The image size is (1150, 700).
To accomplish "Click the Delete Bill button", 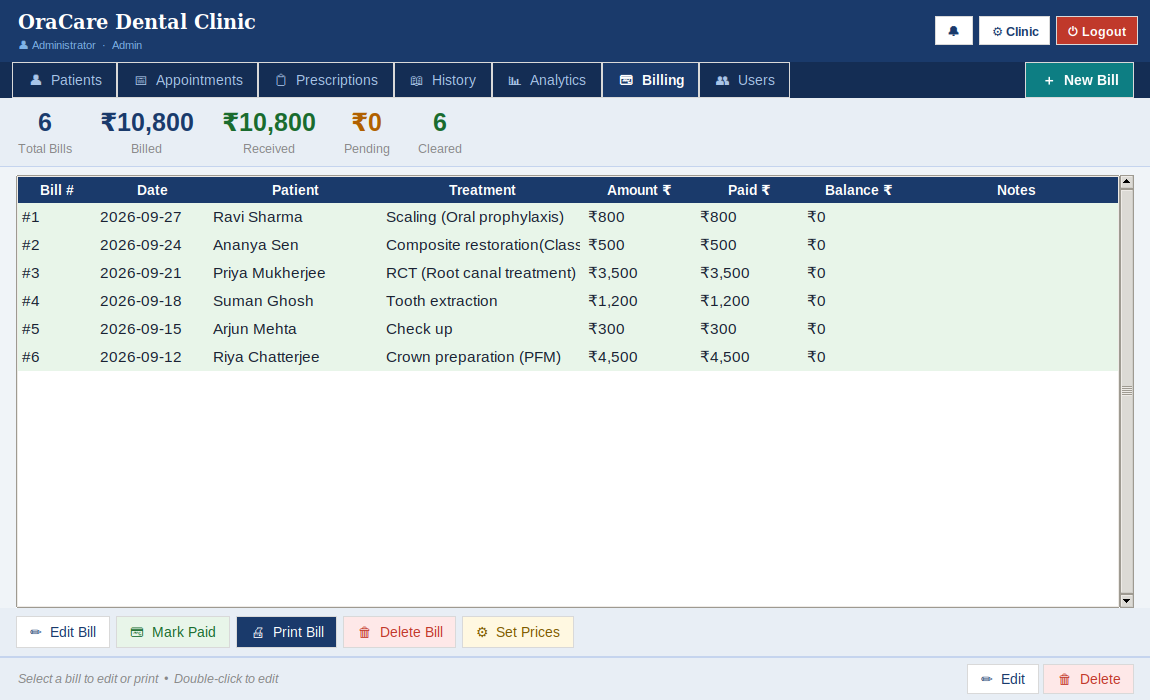I will point(400,632).
